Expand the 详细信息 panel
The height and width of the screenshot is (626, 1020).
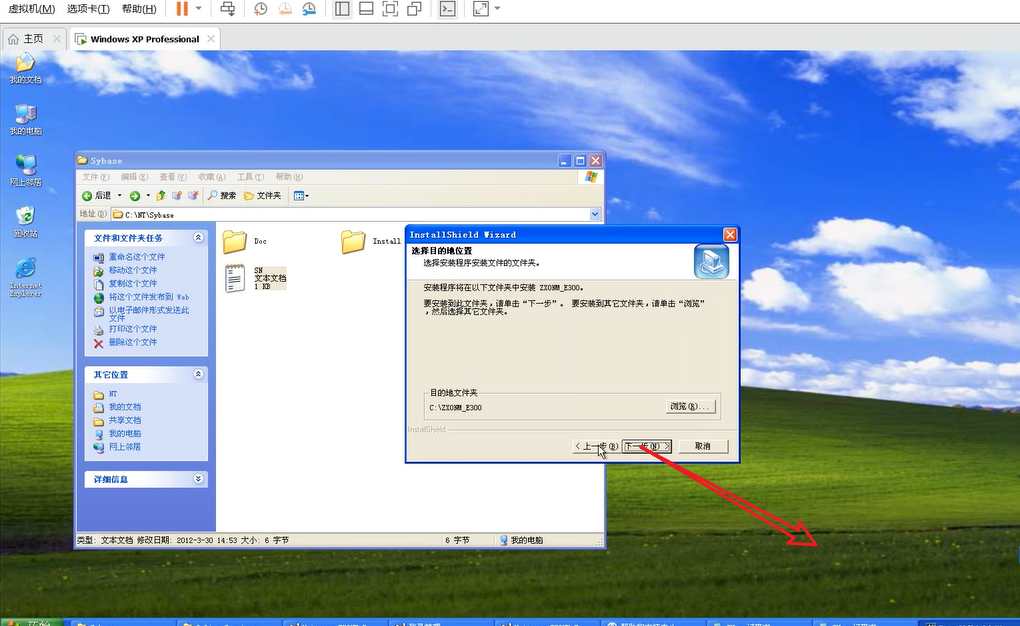tap(198, 479)
